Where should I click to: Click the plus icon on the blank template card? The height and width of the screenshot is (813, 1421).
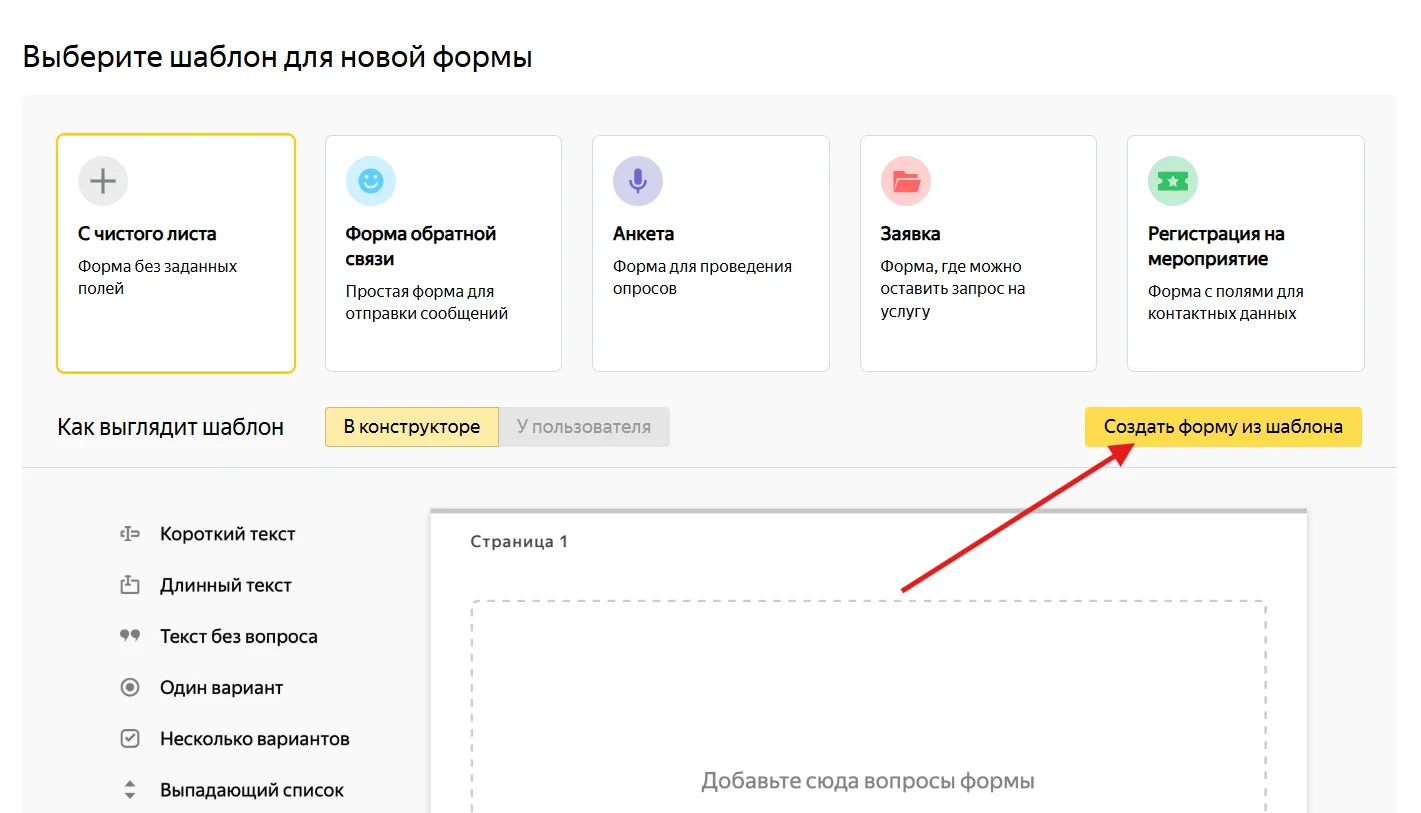tap(103, 181)
